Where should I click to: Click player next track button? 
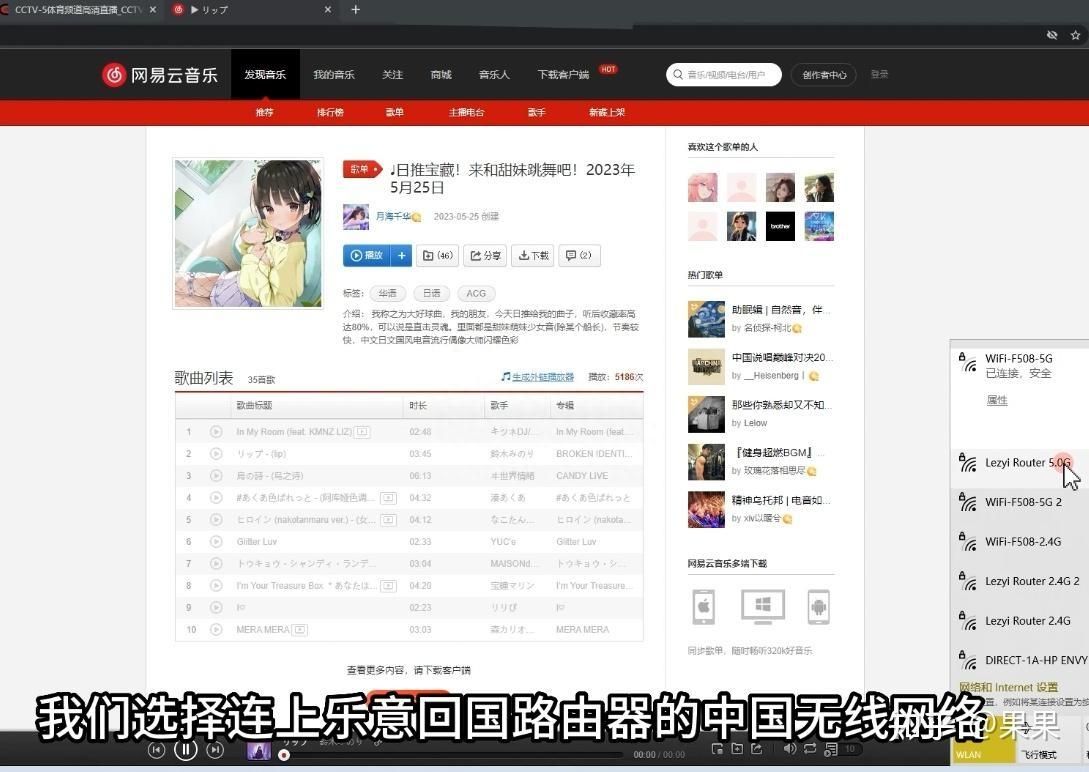pyautogui.click(x=215, y=750)
